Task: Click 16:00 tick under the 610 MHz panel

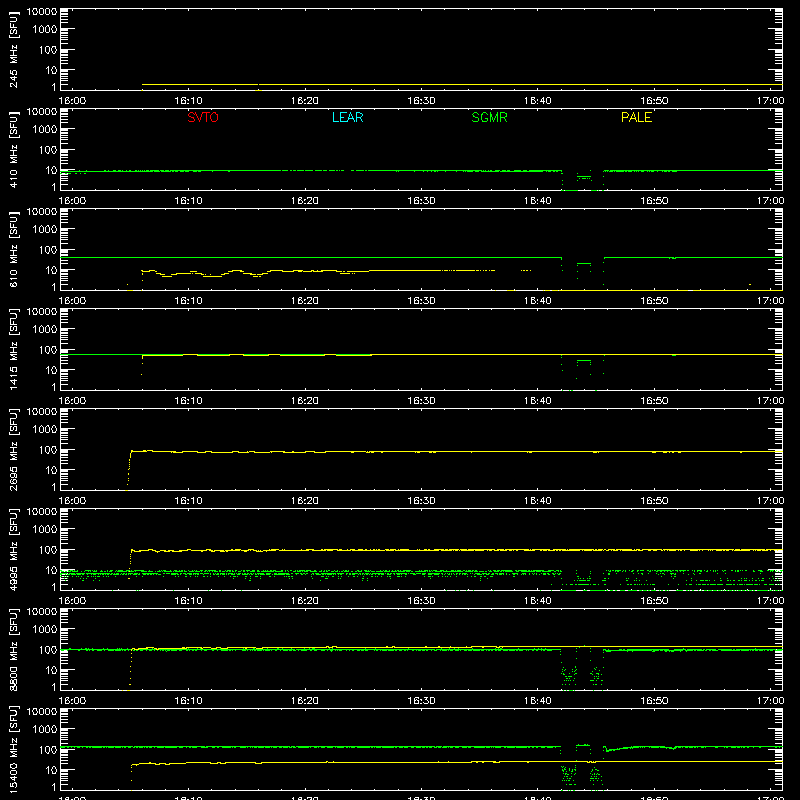Action: click(72, 301)
